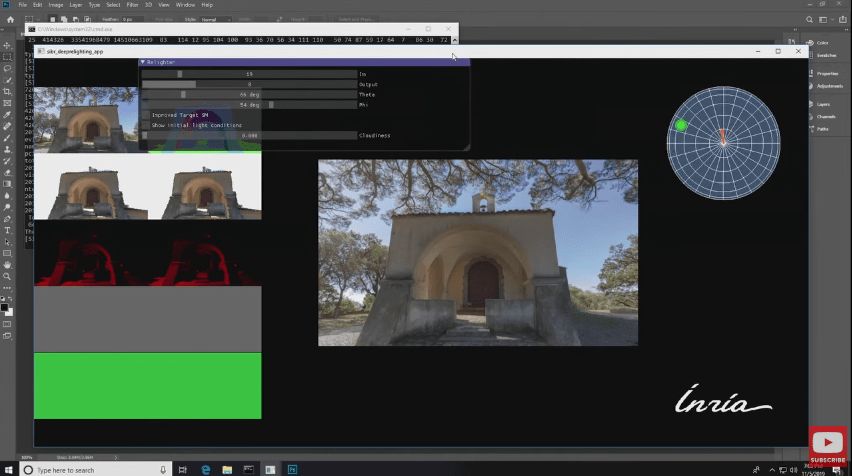Choose Subtract from Selection mode

pyautogui.click(x=76, y=19)
